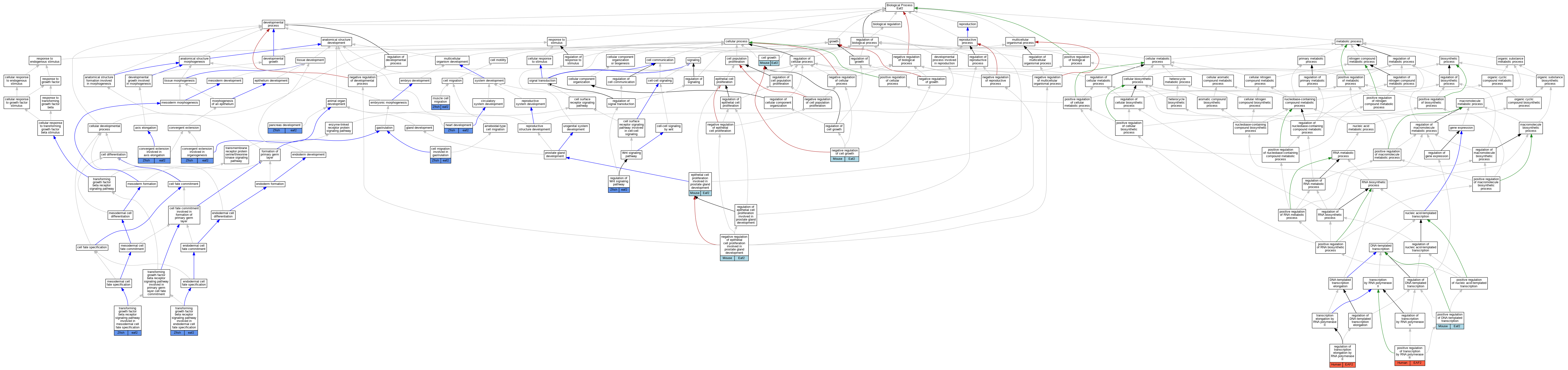Click the 'cell motility' node
This screenshot has width=1568, height=370.
pyautogui.click(x=498, y=60)
